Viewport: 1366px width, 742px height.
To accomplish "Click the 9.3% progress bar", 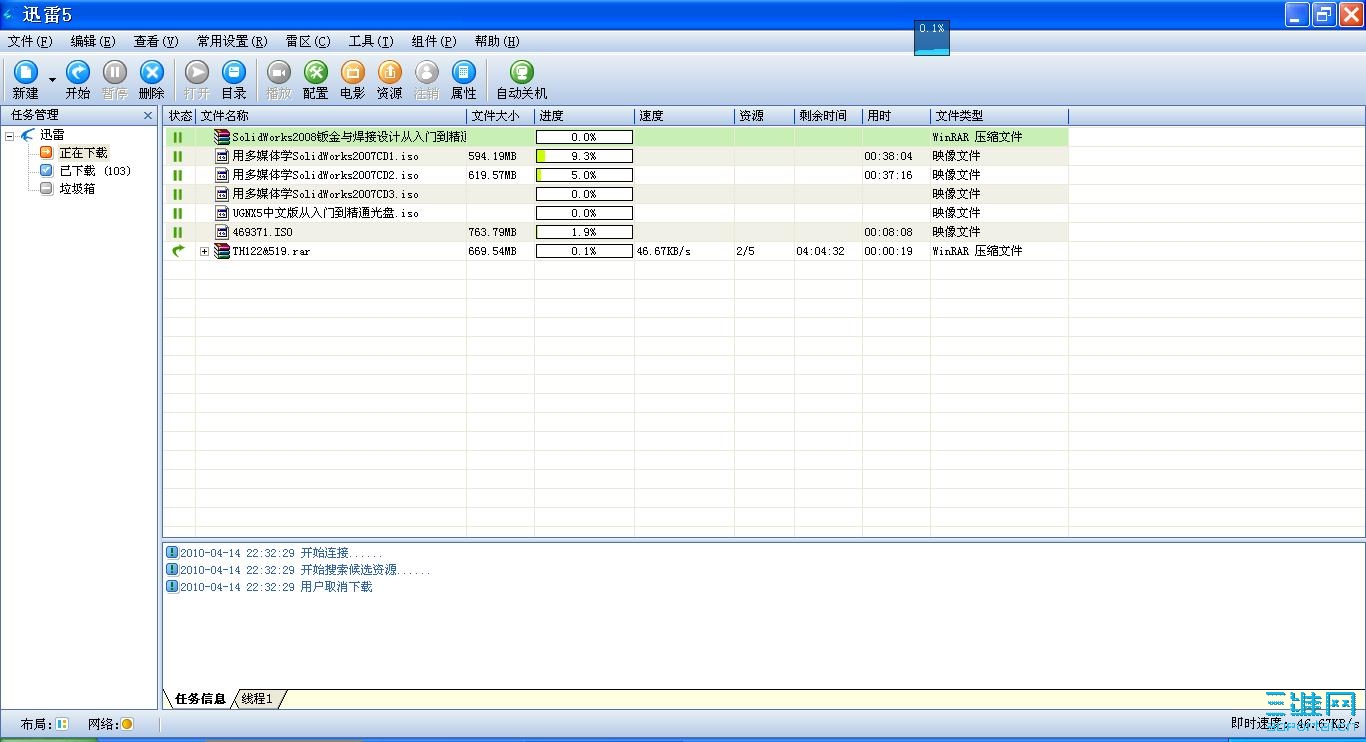I will tap(584, 156).
